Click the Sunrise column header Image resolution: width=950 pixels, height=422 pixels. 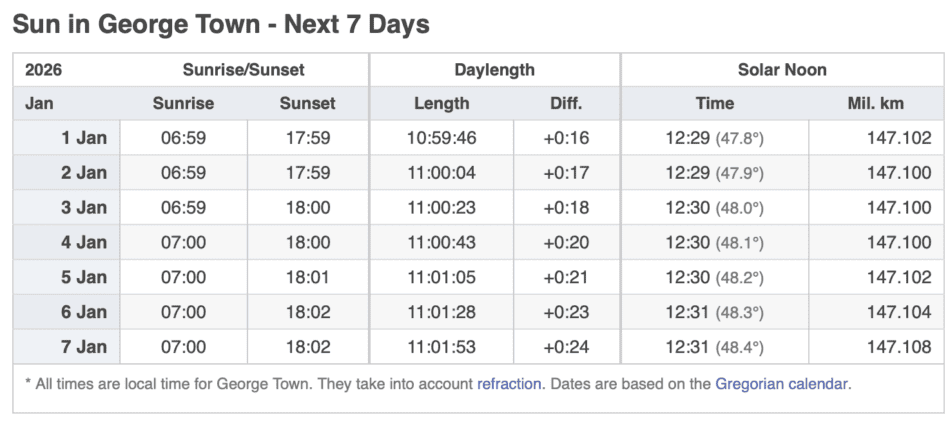(184, 103)
